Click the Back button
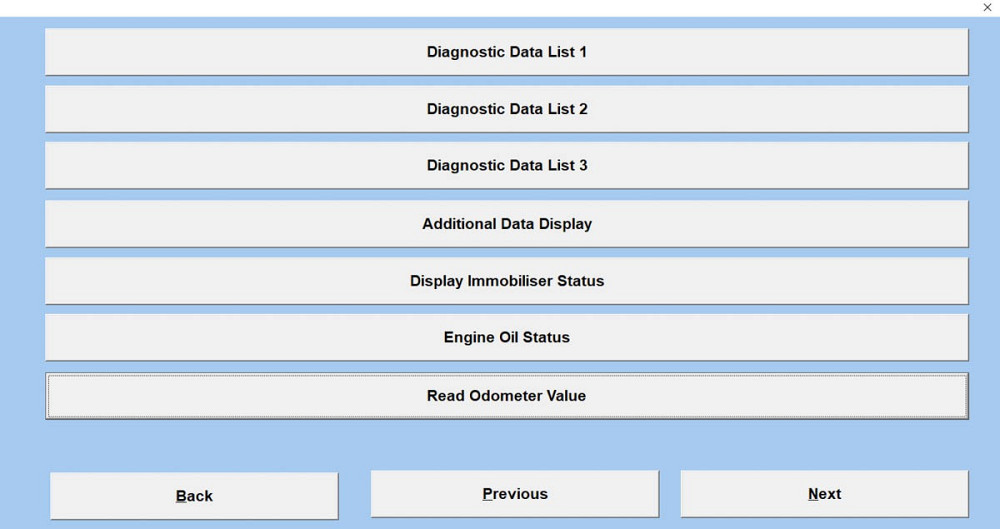The height and width of the screenshot is (529, 1000). click(x=194, y=496)
